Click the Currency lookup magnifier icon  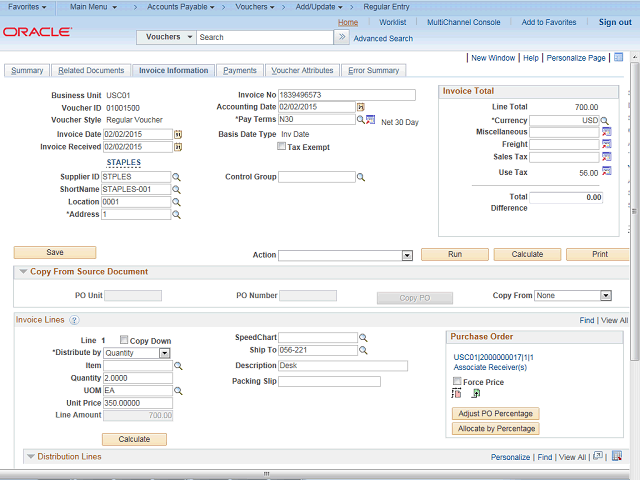pos(605,120)
